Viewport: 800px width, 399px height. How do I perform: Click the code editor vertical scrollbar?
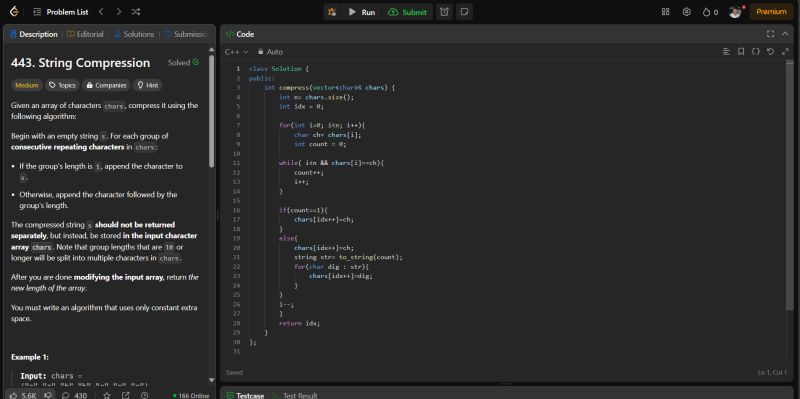click(x=790, y=186)
